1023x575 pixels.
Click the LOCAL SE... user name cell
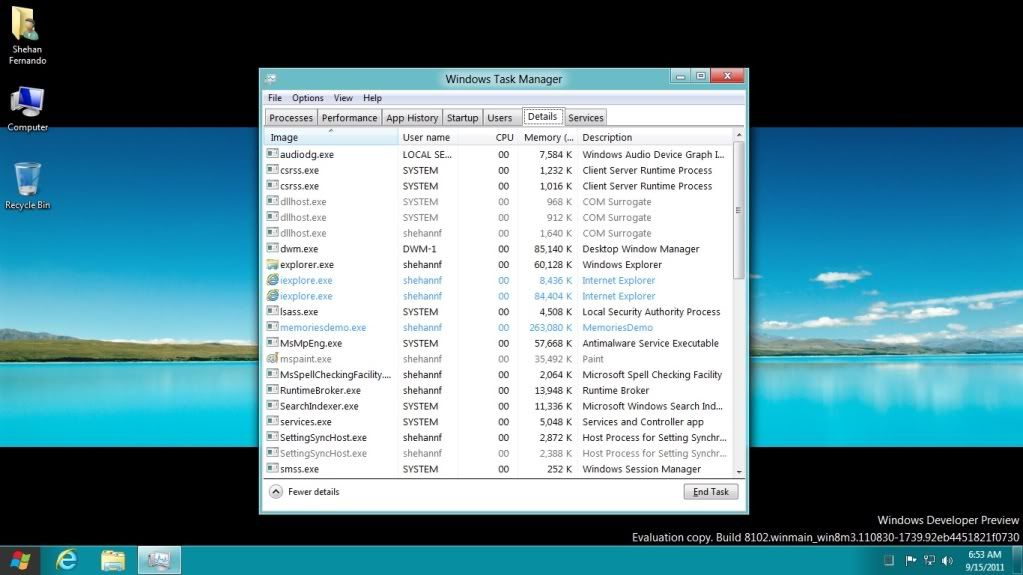tap(427, 155)
